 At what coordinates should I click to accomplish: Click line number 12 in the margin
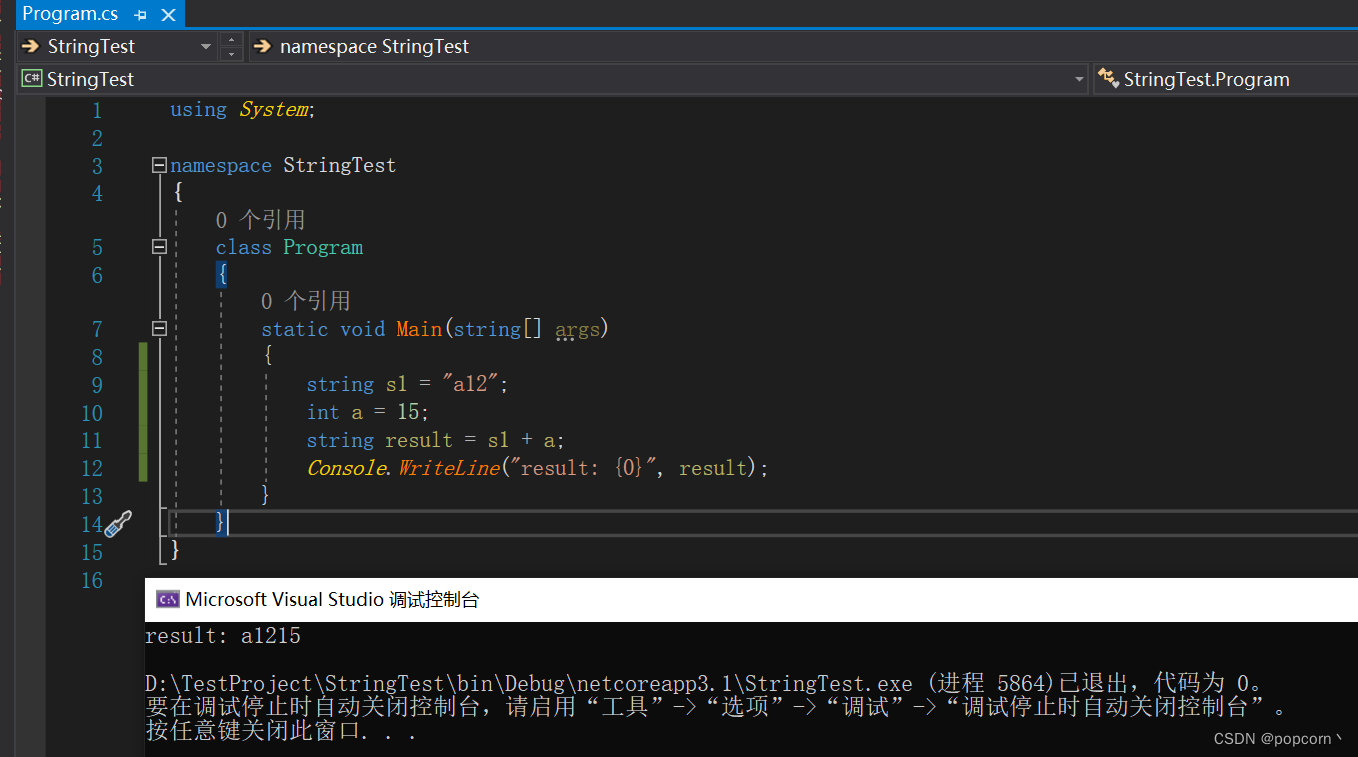pyautogui.click(x=92, y=468)
